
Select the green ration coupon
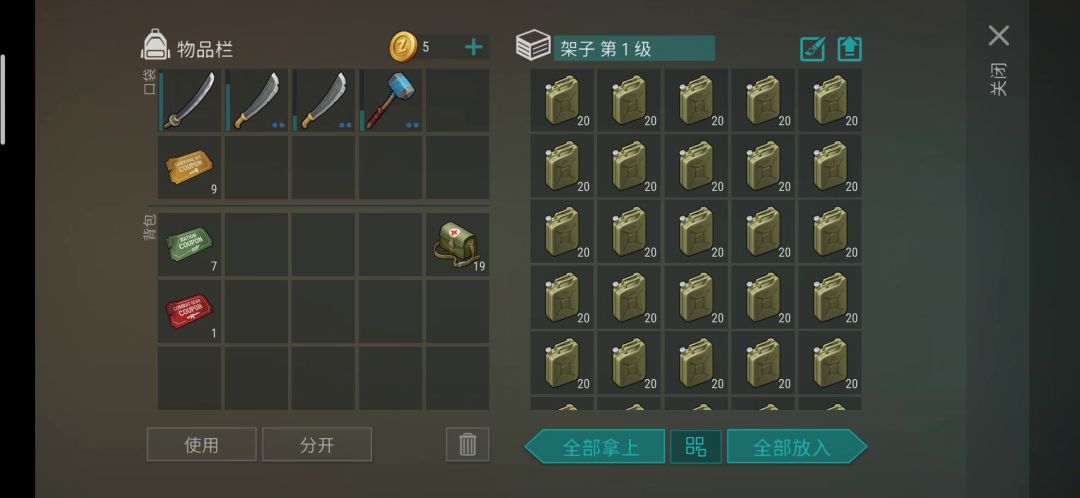point(189,245)
